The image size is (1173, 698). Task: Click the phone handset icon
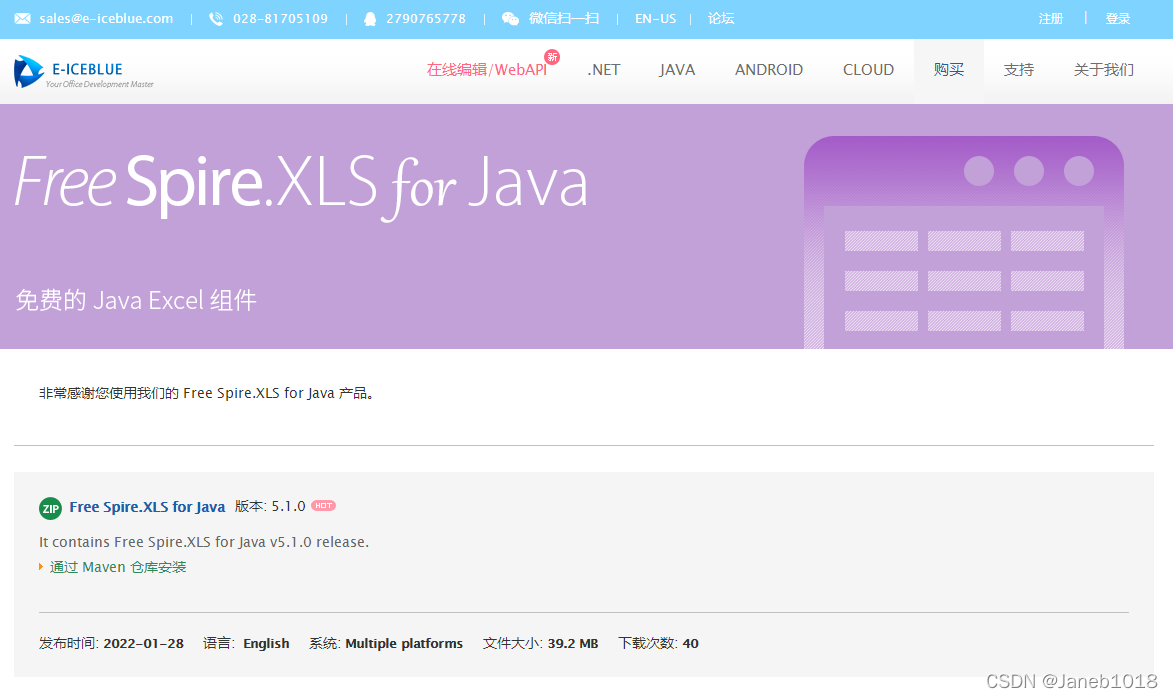pyautogui.click(x=215, y=19)
